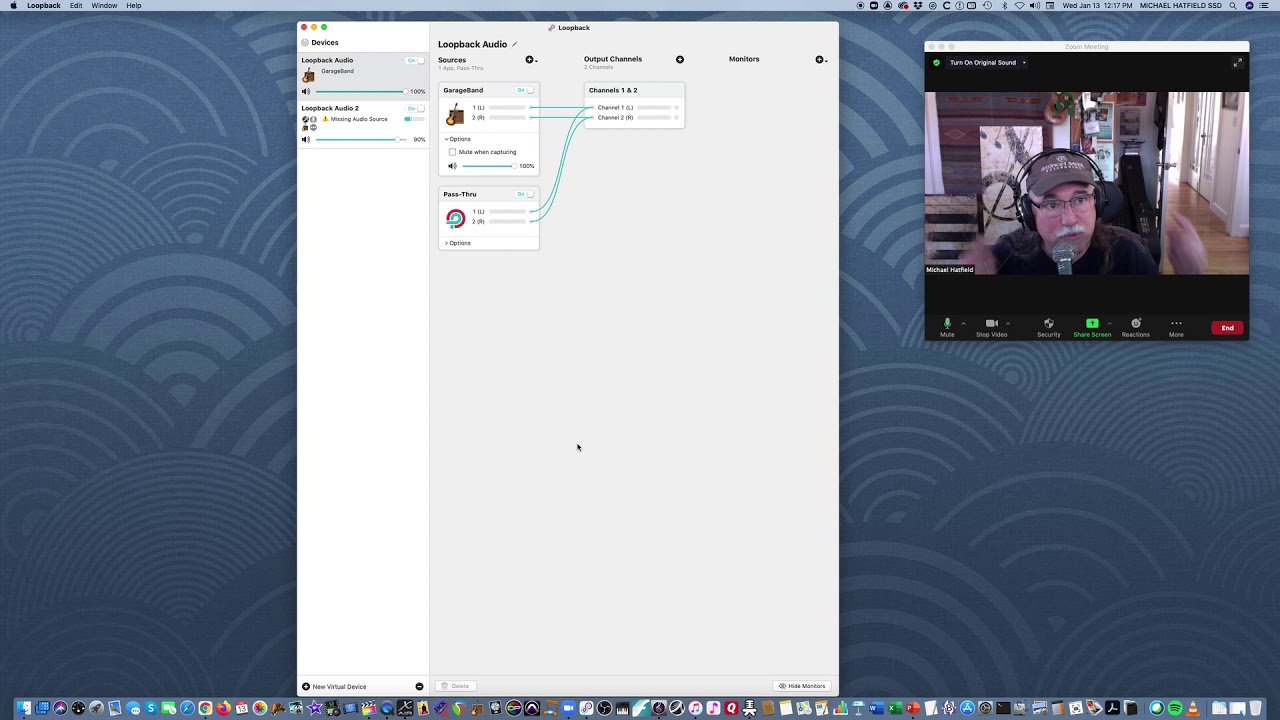Add a new output channel with plus icon
Image resolution: width=1280 pixels, height=720 pixels.
(680, 59)
